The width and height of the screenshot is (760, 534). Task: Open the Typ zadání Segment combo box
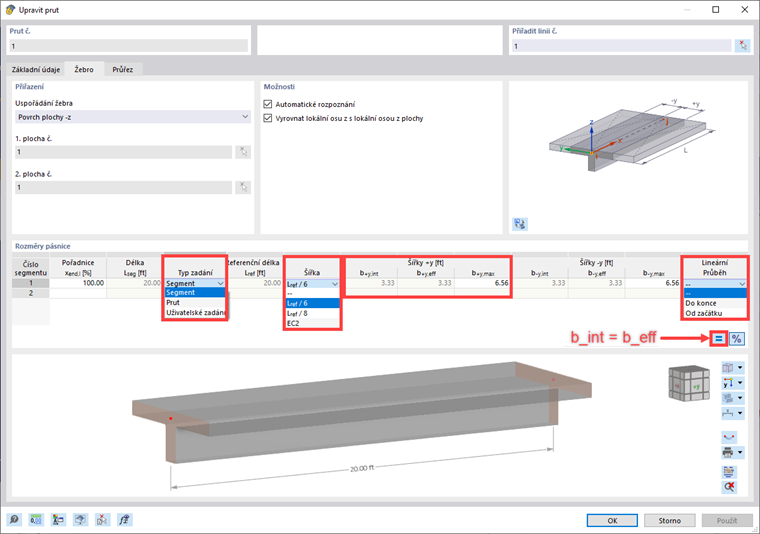point(195,283)
